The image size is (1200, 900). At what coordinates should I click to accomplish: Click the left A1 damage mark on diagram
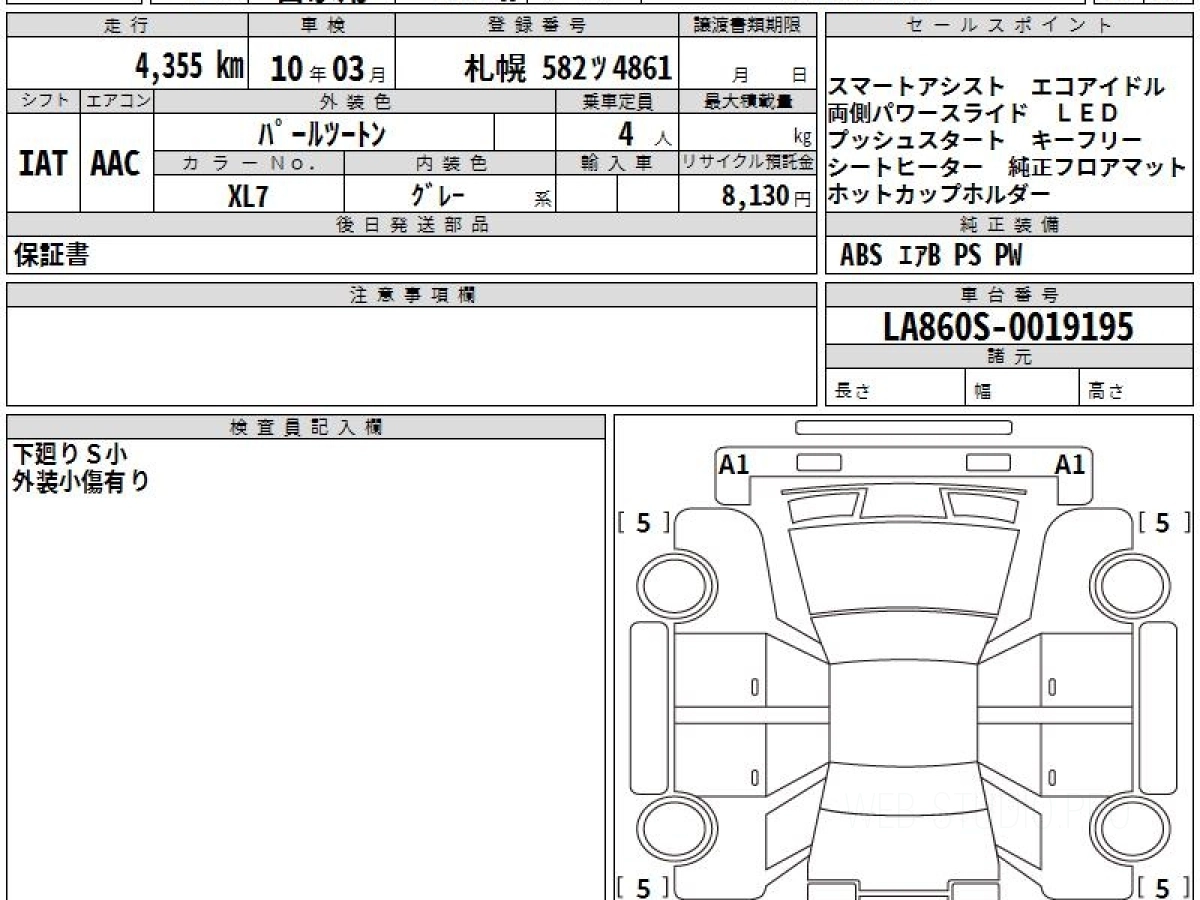click(x=734, y=464)
